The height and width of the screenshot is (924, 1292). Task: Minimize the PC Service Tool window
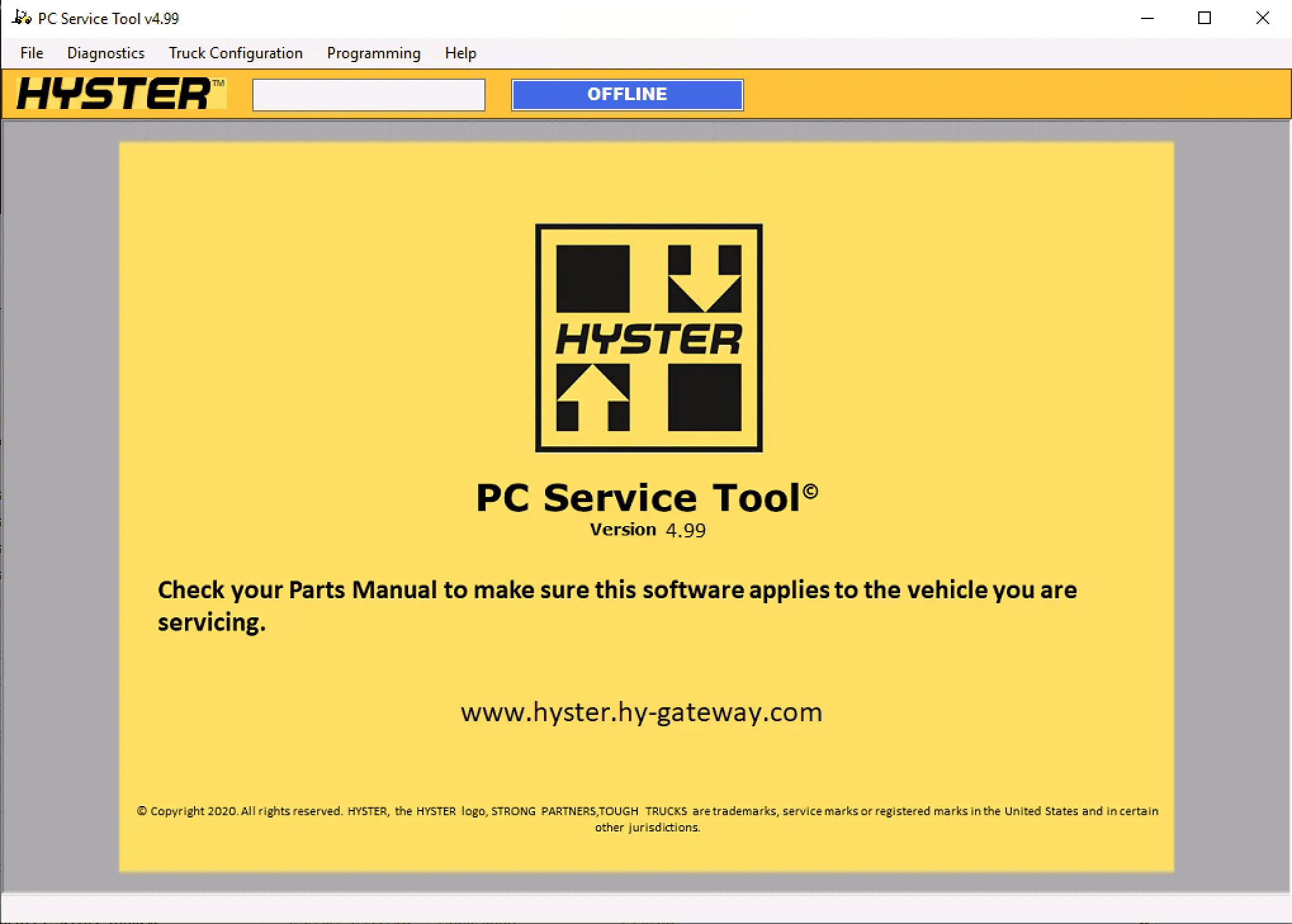[x=1147, y=18]
